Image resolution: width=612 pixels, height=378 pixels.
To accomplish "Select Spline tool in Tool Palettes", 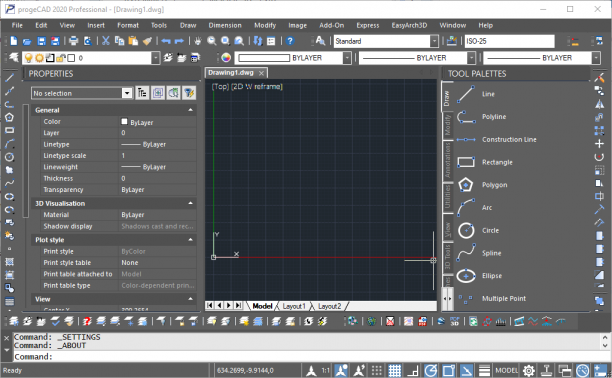I will click(466, 253).
